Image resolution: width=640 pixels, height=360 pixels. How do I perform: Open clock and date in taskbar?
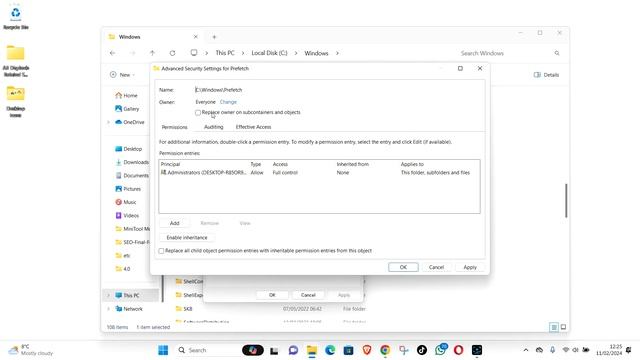point(609,350)
